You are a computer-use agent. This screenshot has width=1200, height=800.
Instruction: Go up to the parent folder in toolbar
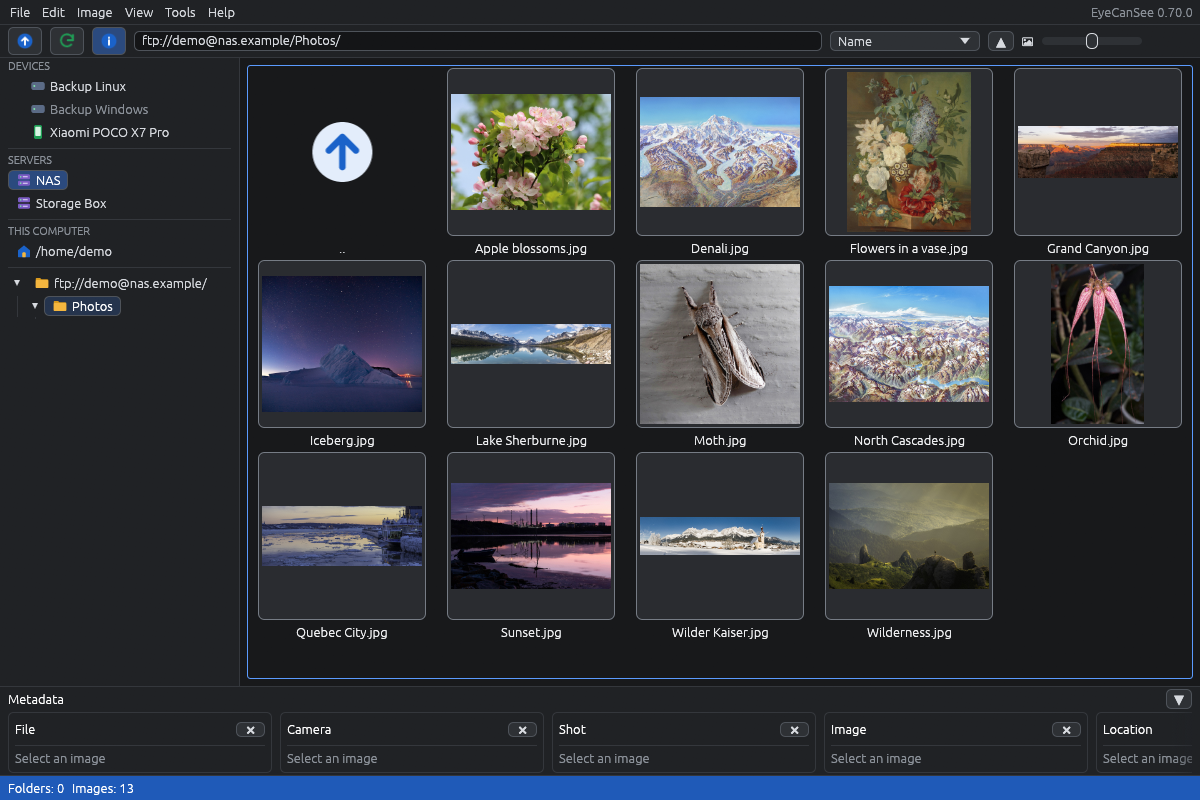click(x=25, y=41)
